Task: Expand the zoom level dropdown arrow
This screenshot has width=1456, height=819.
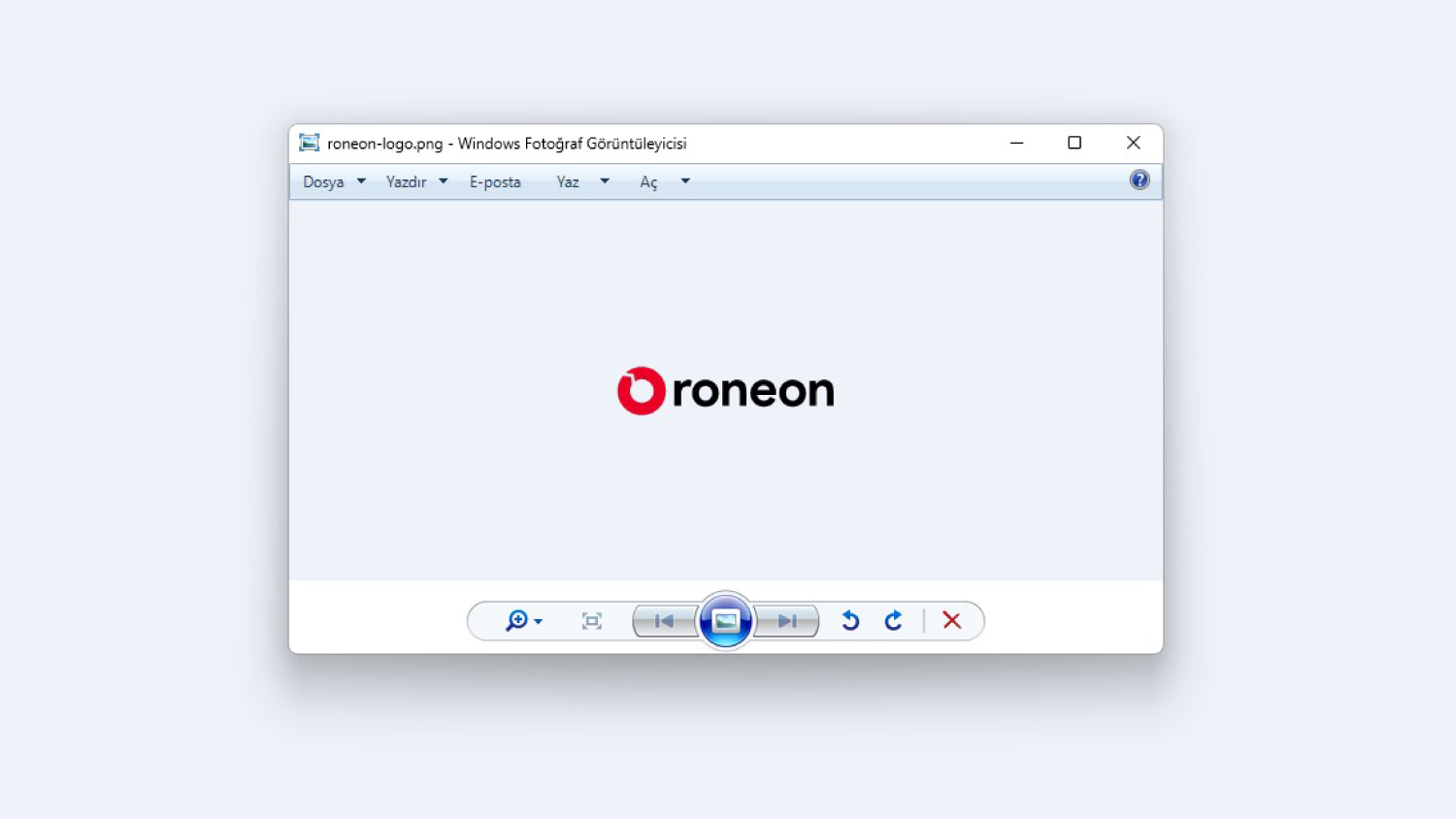Action: (x=539, y=622)
